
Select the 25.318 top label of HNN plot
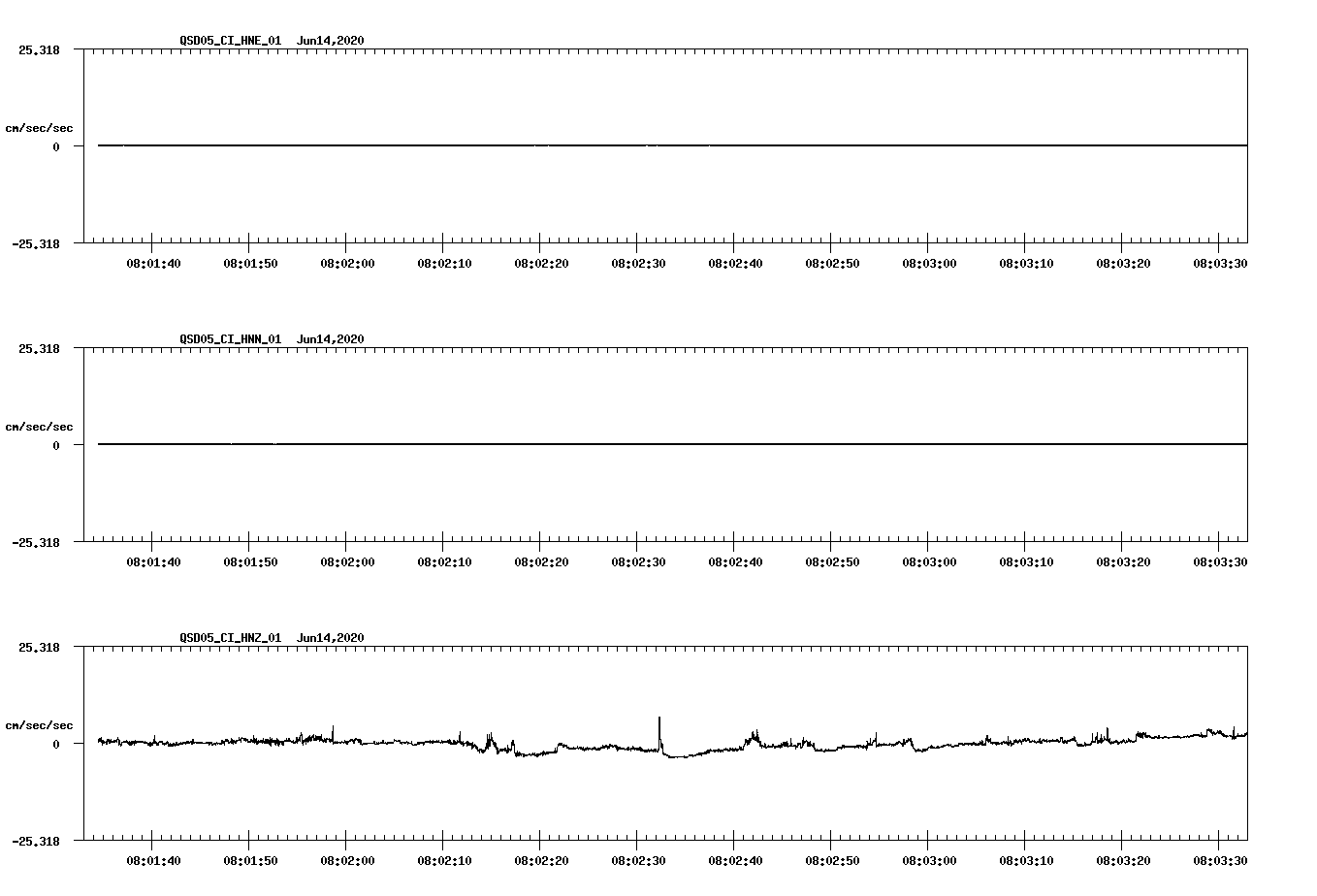[x=39, y=348]
